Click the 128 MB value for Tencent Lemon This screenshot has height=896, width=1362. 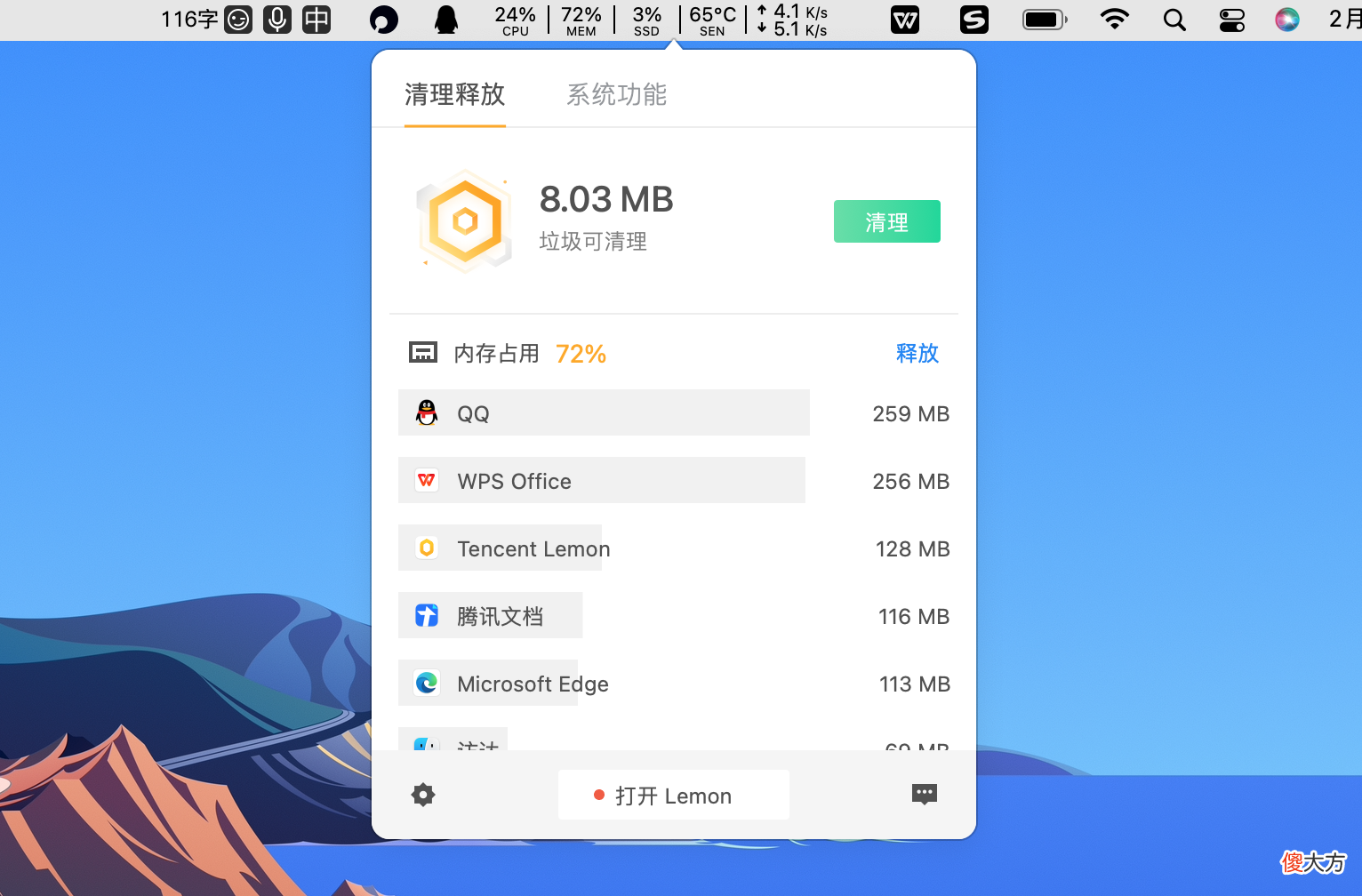913,548
